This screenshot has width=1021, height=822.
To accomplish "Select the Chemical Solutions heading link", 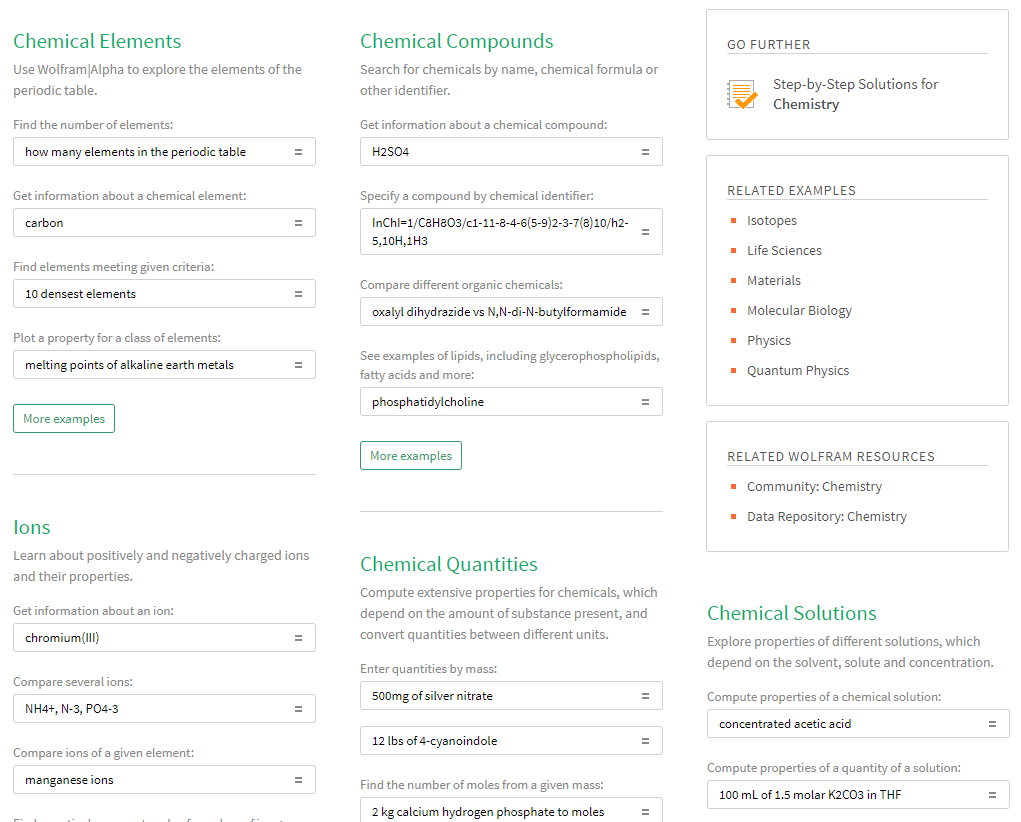I will click(x=791, y=613).
